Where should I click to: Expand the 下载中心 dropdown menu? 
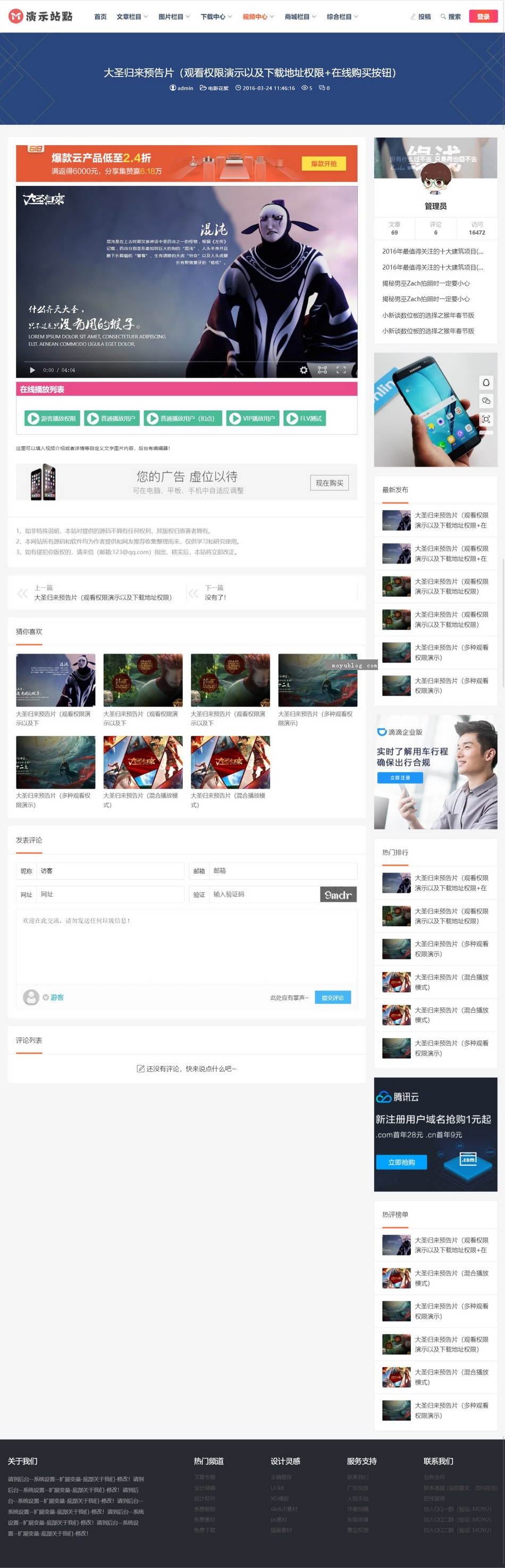tap(216, 16)
